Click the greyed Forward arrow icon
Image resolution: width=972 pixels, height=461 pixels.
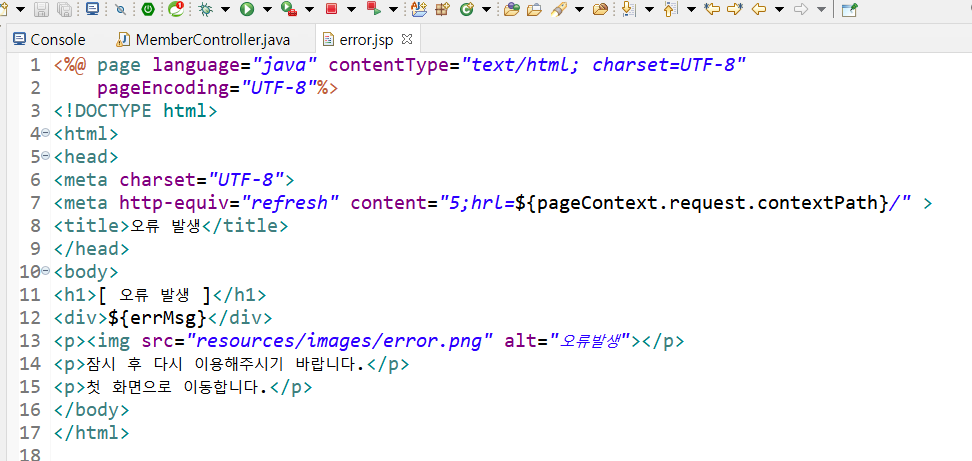pos(802,9)
